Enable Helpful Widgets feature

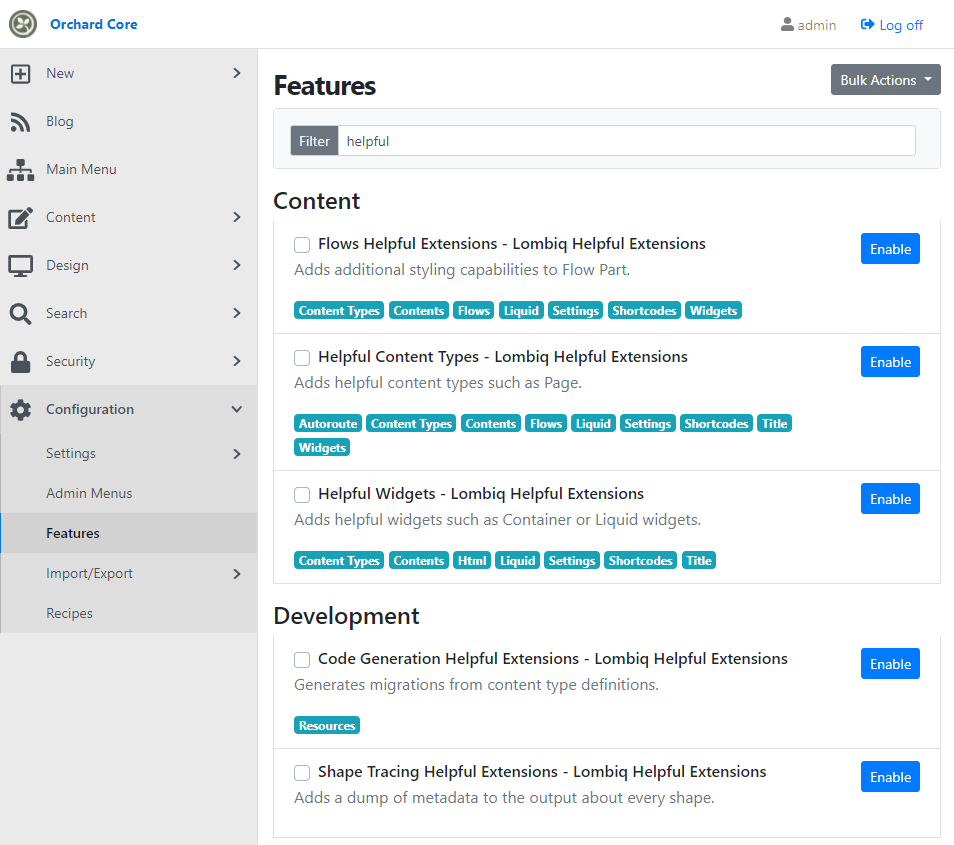coord(890,499)
